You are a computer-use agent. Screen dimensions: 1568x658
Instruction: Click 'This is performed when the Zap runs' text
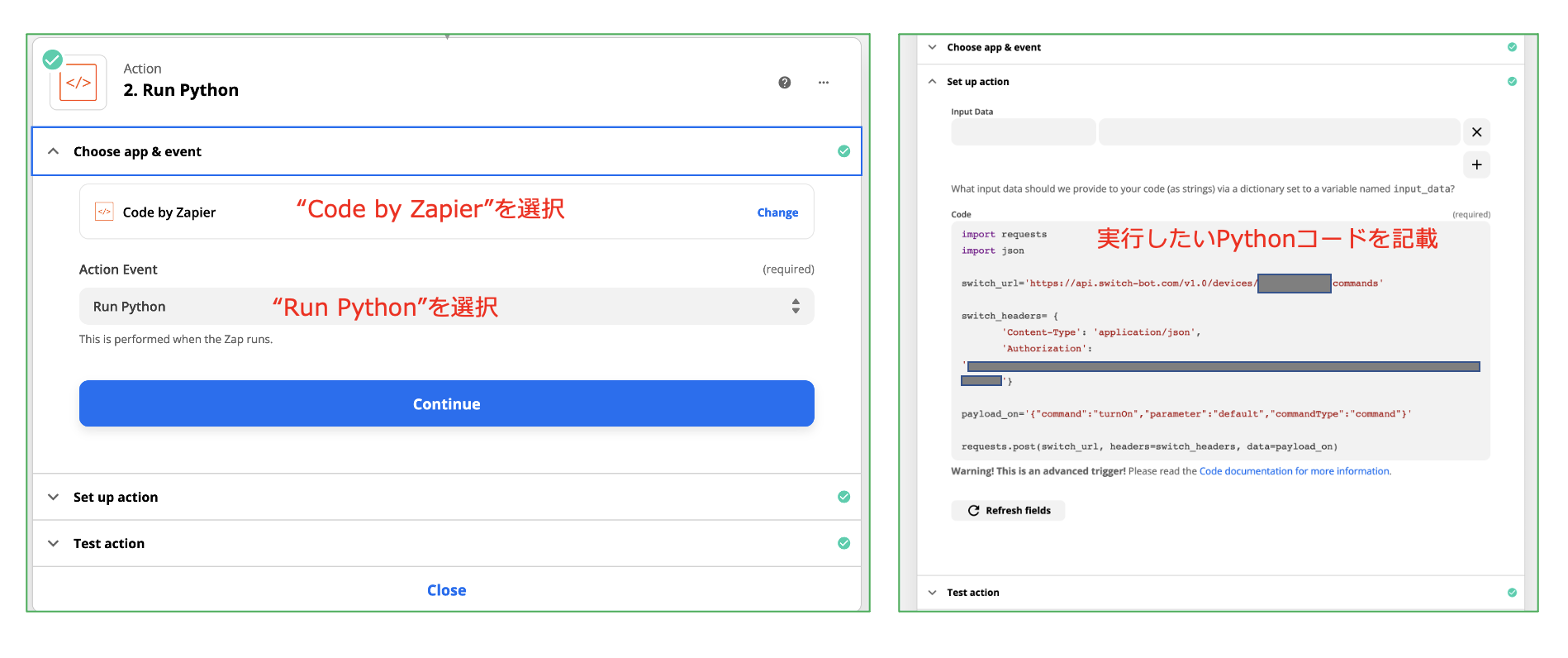click(176, 339)
